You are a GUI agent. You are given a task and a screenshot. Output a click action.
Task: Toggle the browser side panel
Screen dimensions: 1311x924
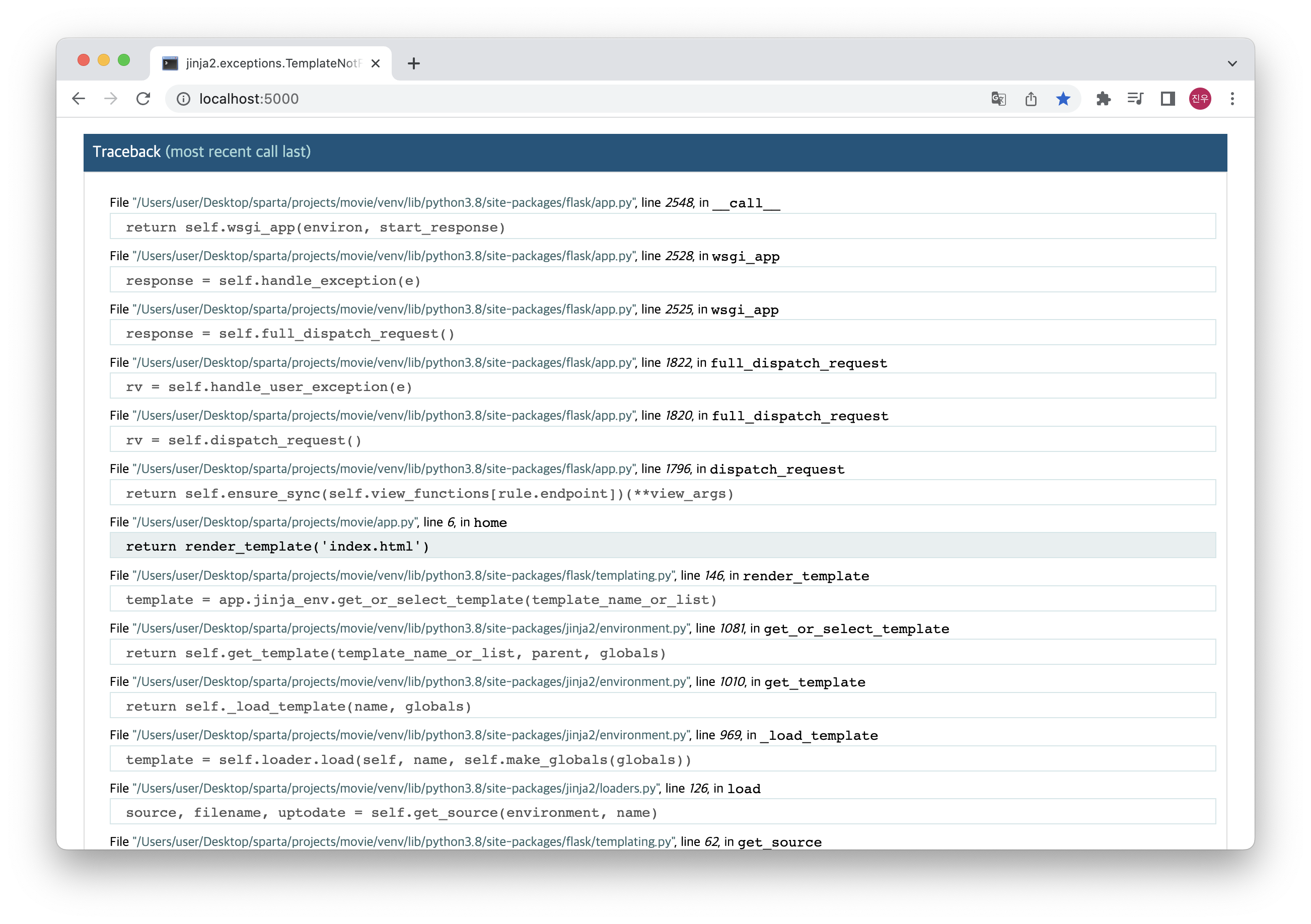[x=1168, y=99]
